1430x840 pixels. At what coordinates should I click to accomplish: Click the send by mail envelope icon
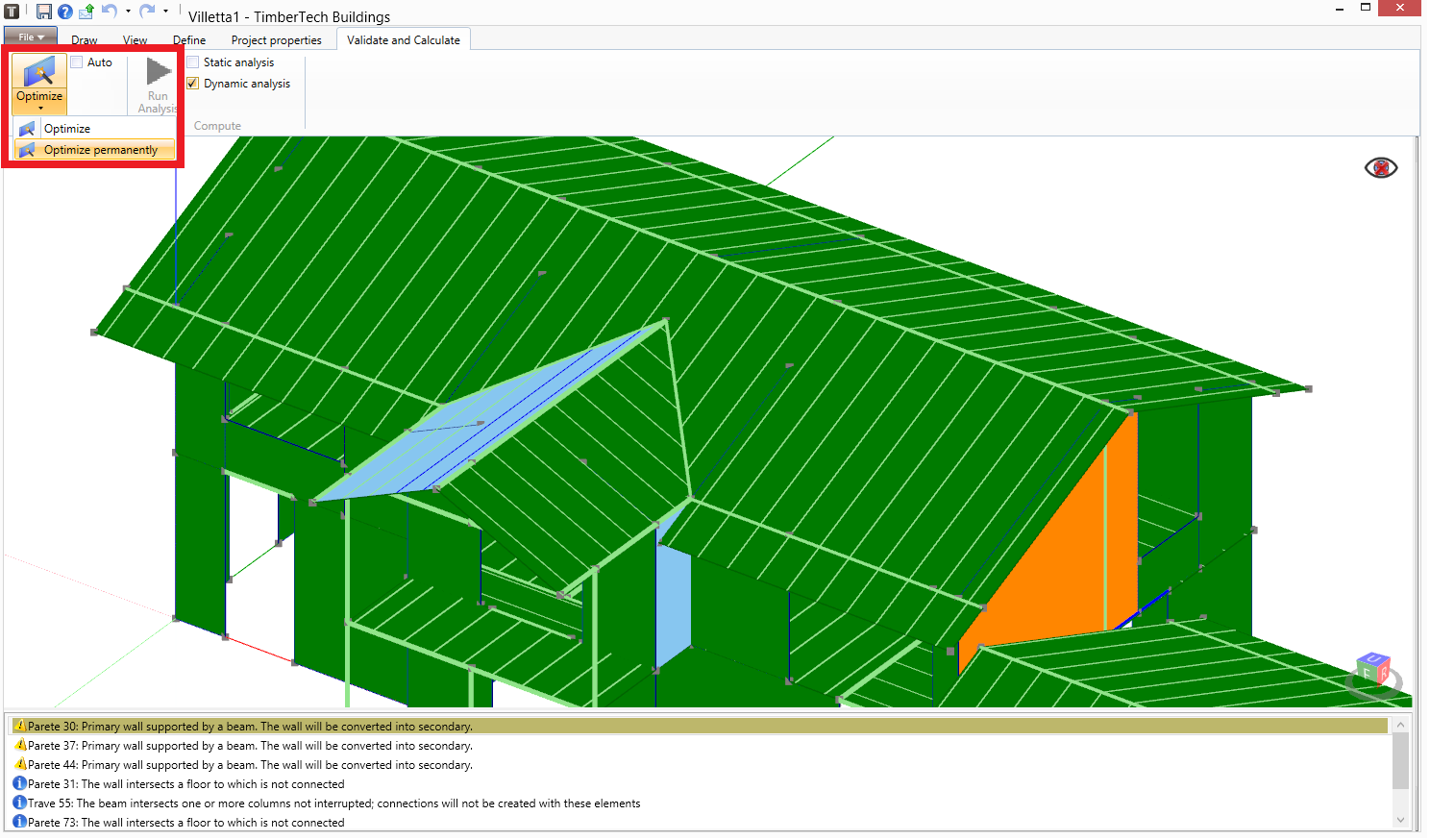tap(86, 12)
